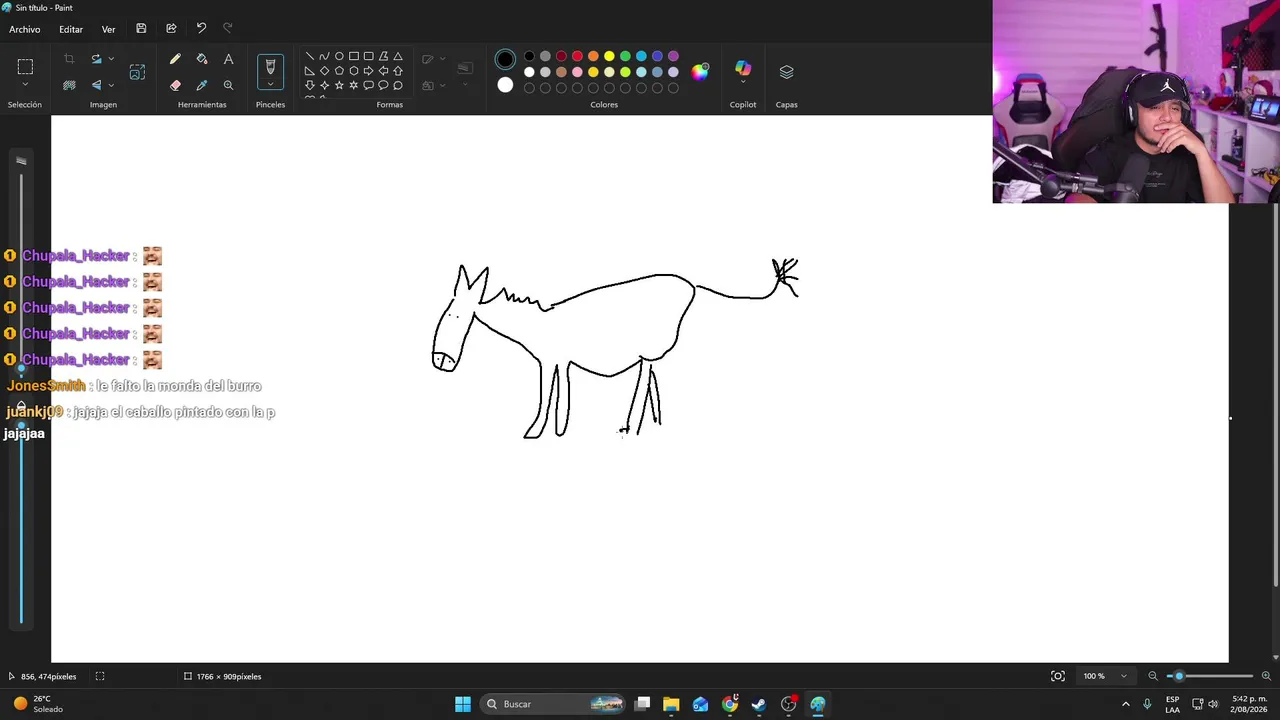Click the weather widget 26°C Soleado
The height and width of the screenshot is (720, 1280).
[x=37, y=704]
